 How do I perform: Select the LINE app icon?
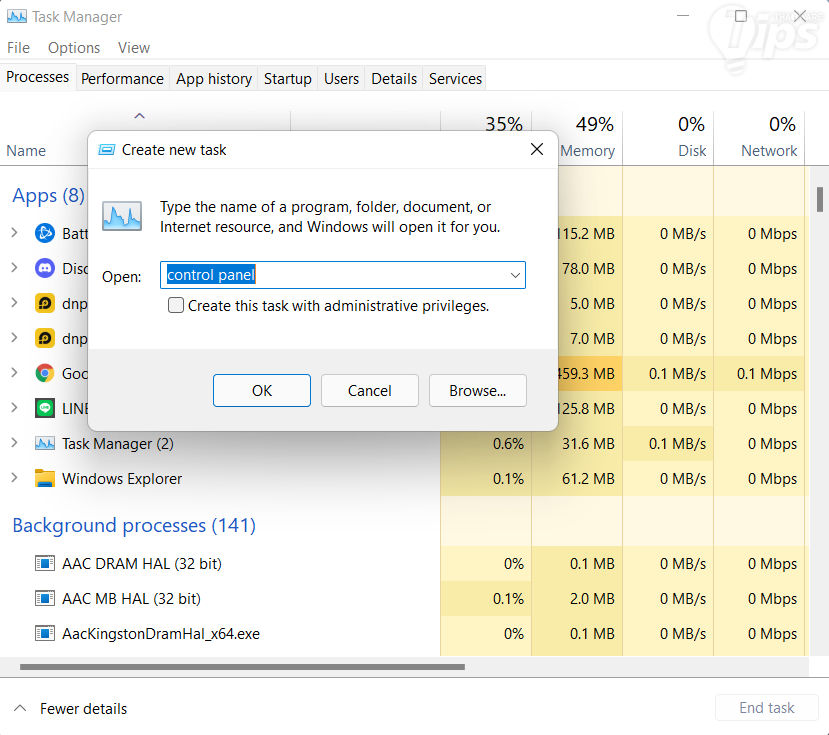[44, 408]
